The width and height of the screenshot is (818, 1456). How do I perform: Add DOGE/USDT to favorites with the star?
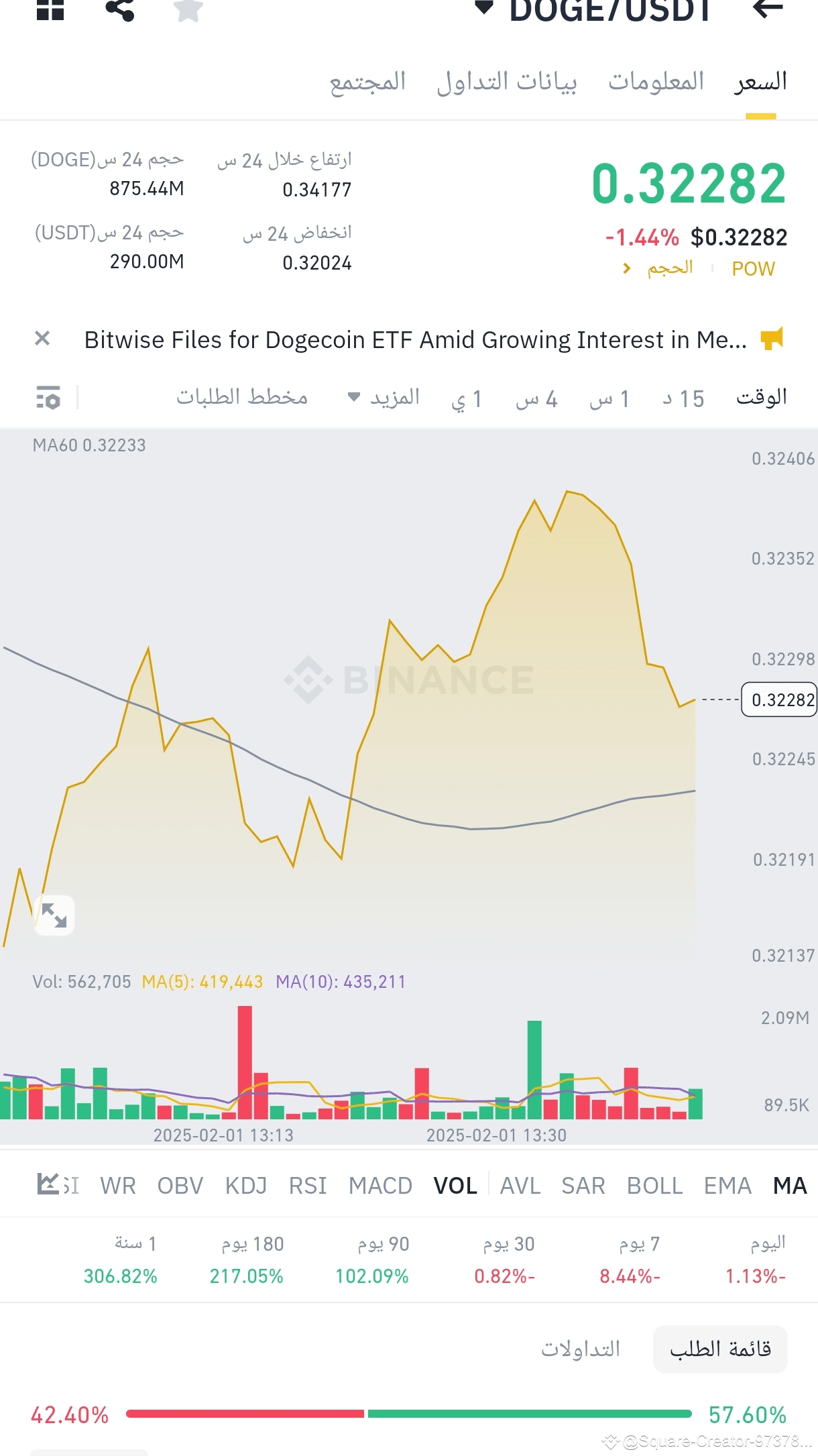coord(188,10)
